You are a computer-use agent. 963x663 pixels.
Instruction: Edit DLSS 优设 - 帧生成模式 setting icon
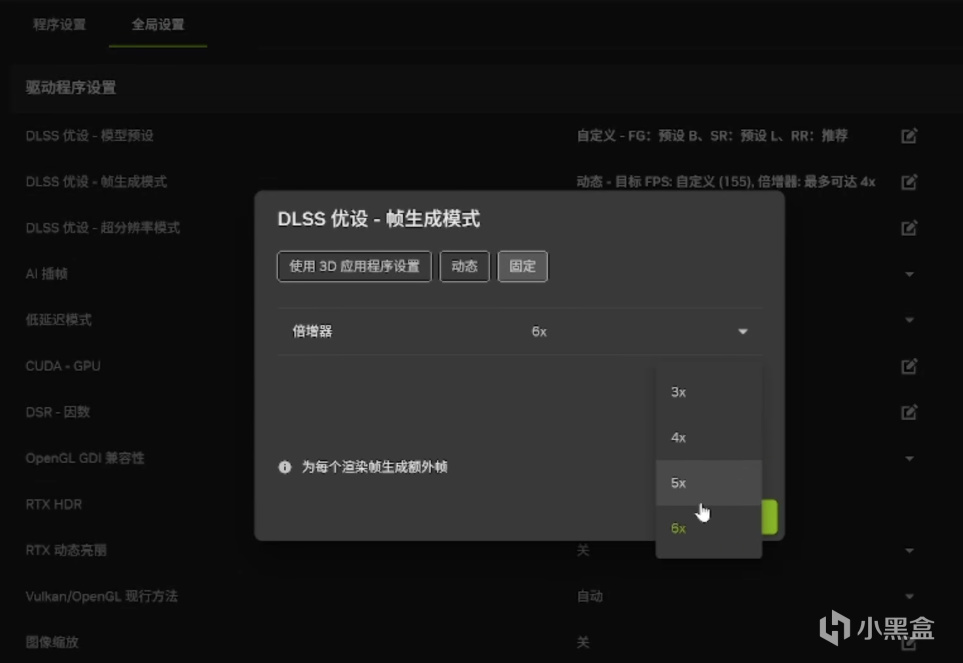click(x=909, y=182)
